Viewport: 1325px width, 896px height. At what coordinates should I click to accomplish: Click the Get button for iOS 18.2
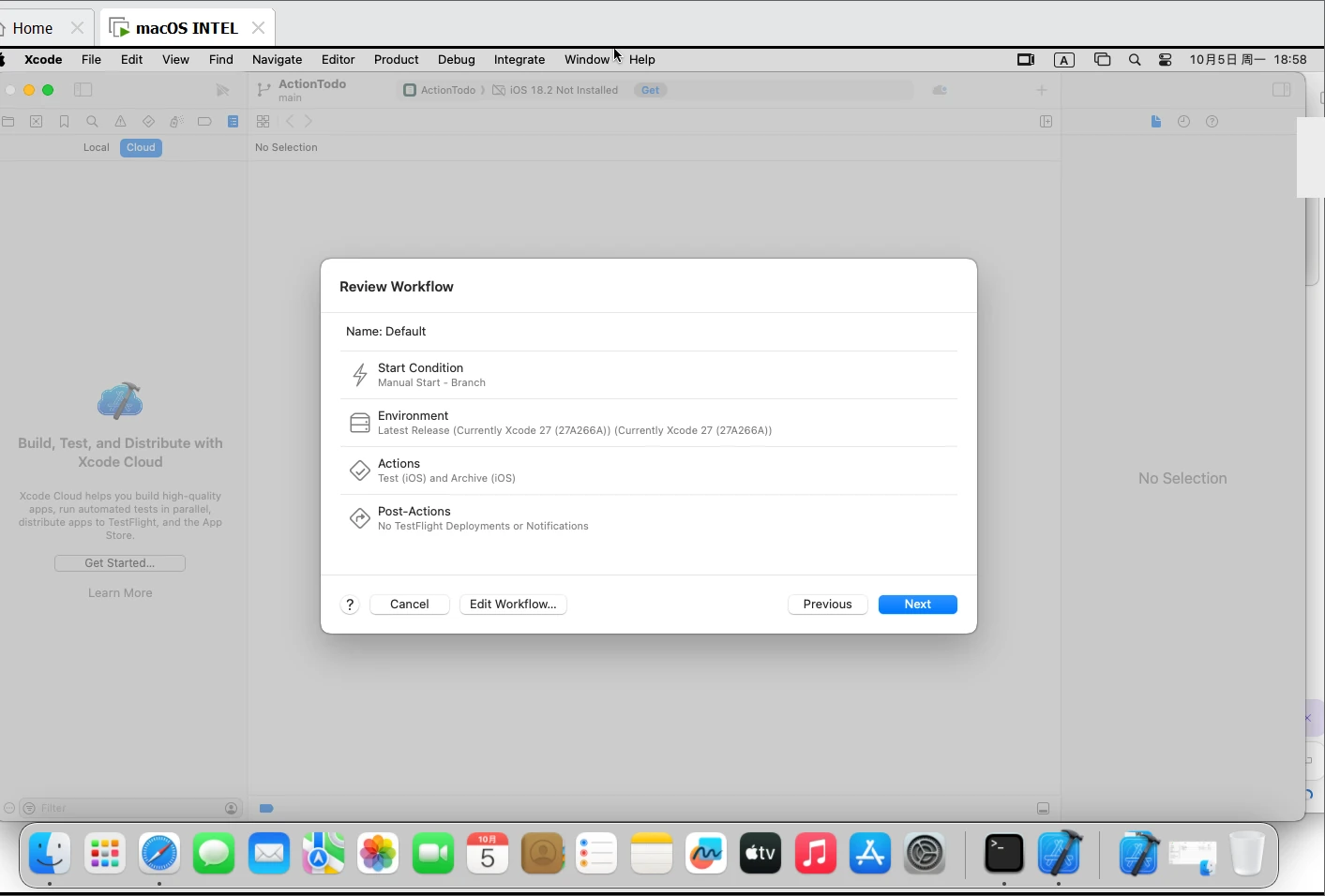click(x=650, y=90)
